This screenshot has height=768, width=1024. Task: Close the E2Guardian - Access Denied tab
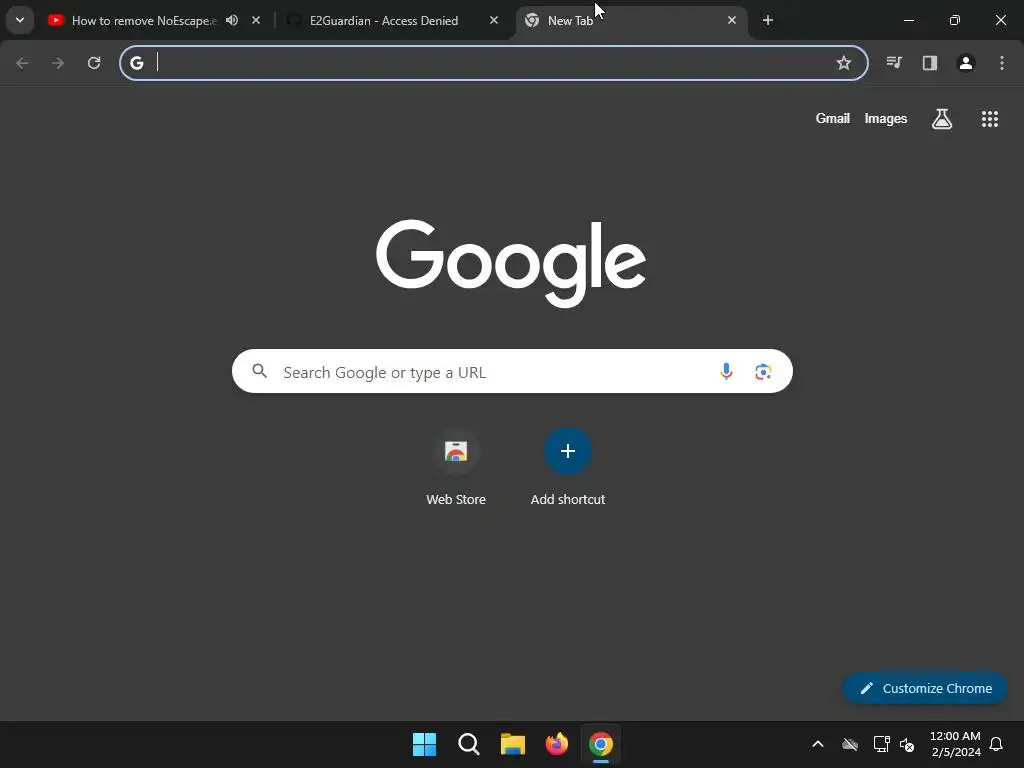click(x=494, y=20)
